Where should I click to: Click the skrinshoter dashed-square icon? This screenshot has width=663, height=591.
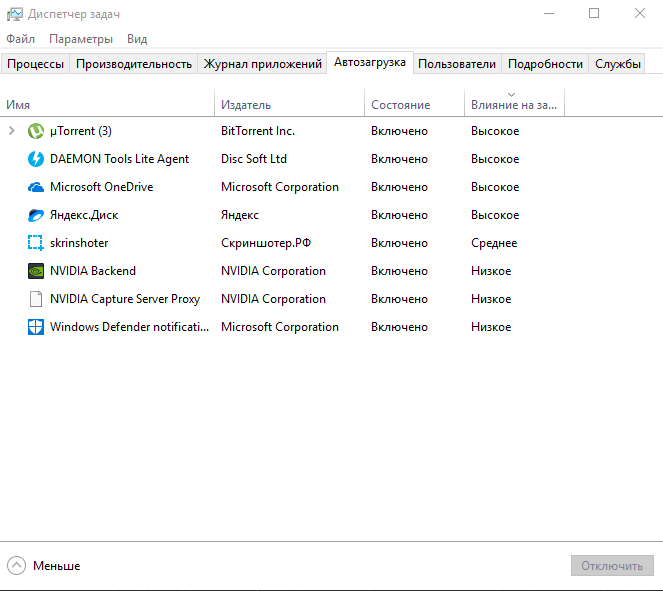pos(36,243)
